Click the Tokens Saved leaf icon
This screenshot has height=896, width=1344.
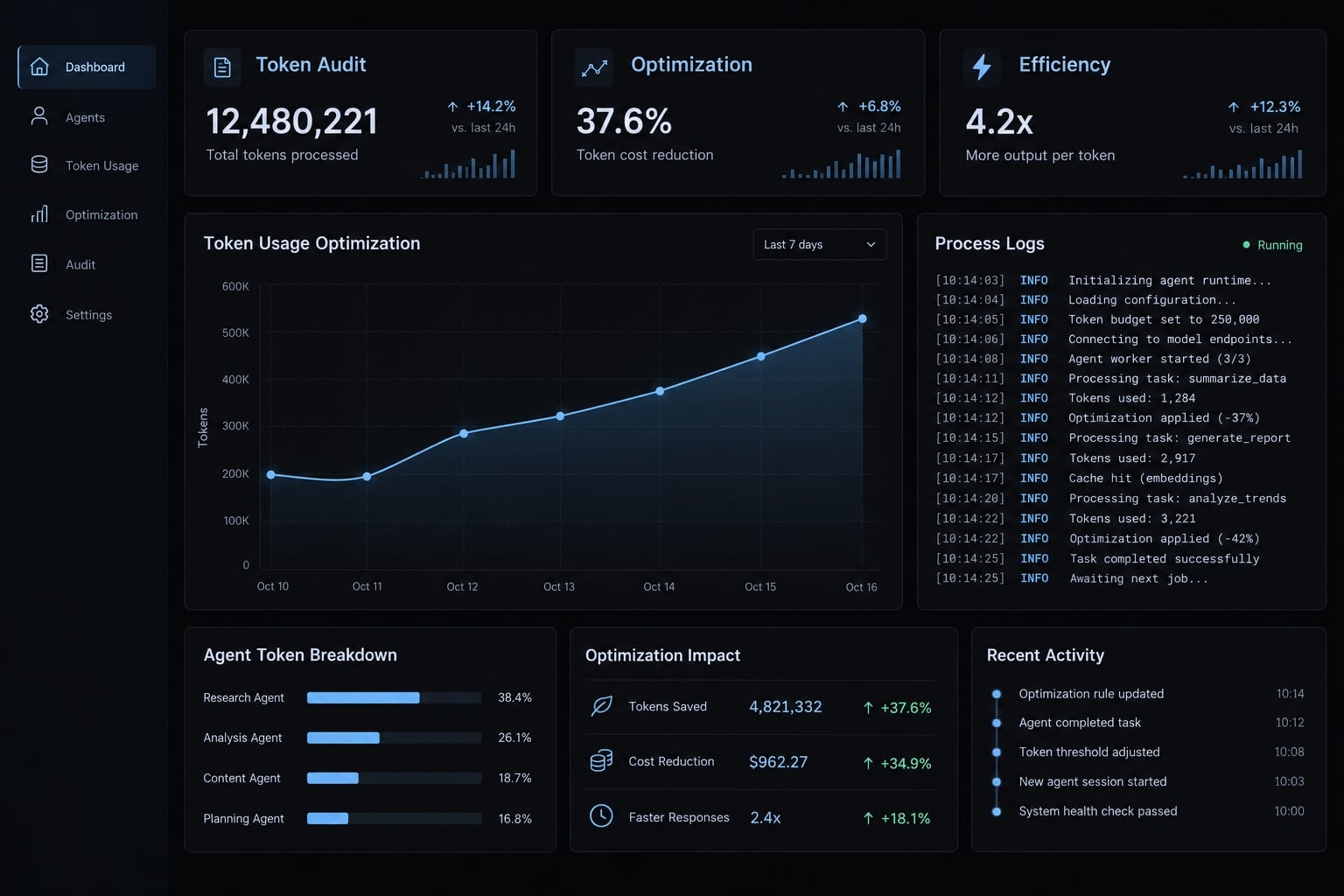tap(601, 706)
